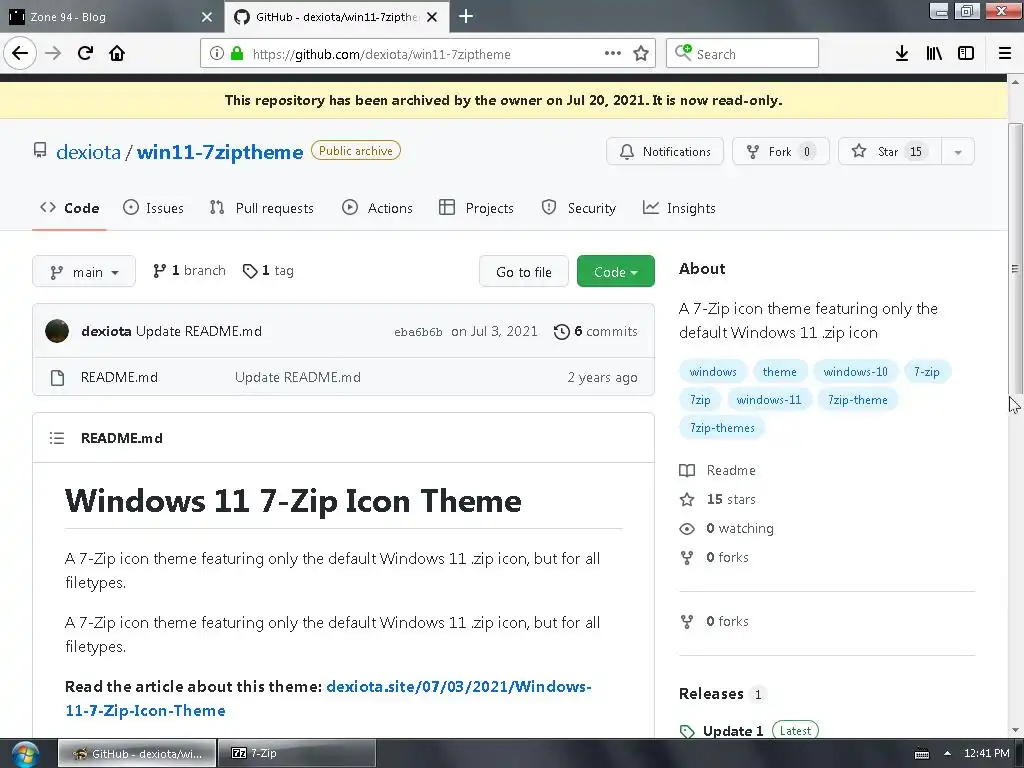Click the 7zip-theme topic tag
This screenshot has width=1024, height=768.
point(857,400)
